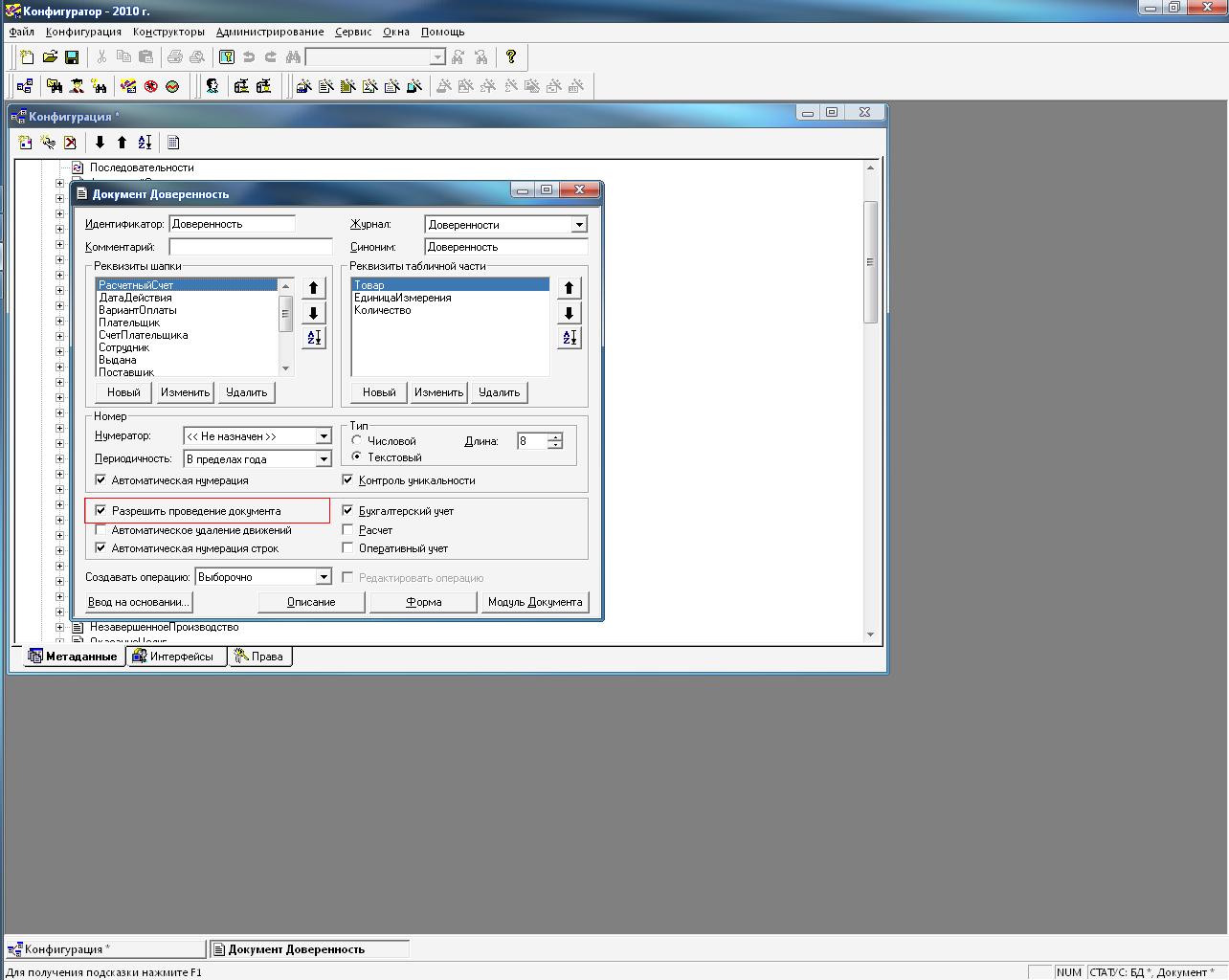Click the red X delete icon in Конфигурация toolbar
1229x980 pixels.
[70, 143]
